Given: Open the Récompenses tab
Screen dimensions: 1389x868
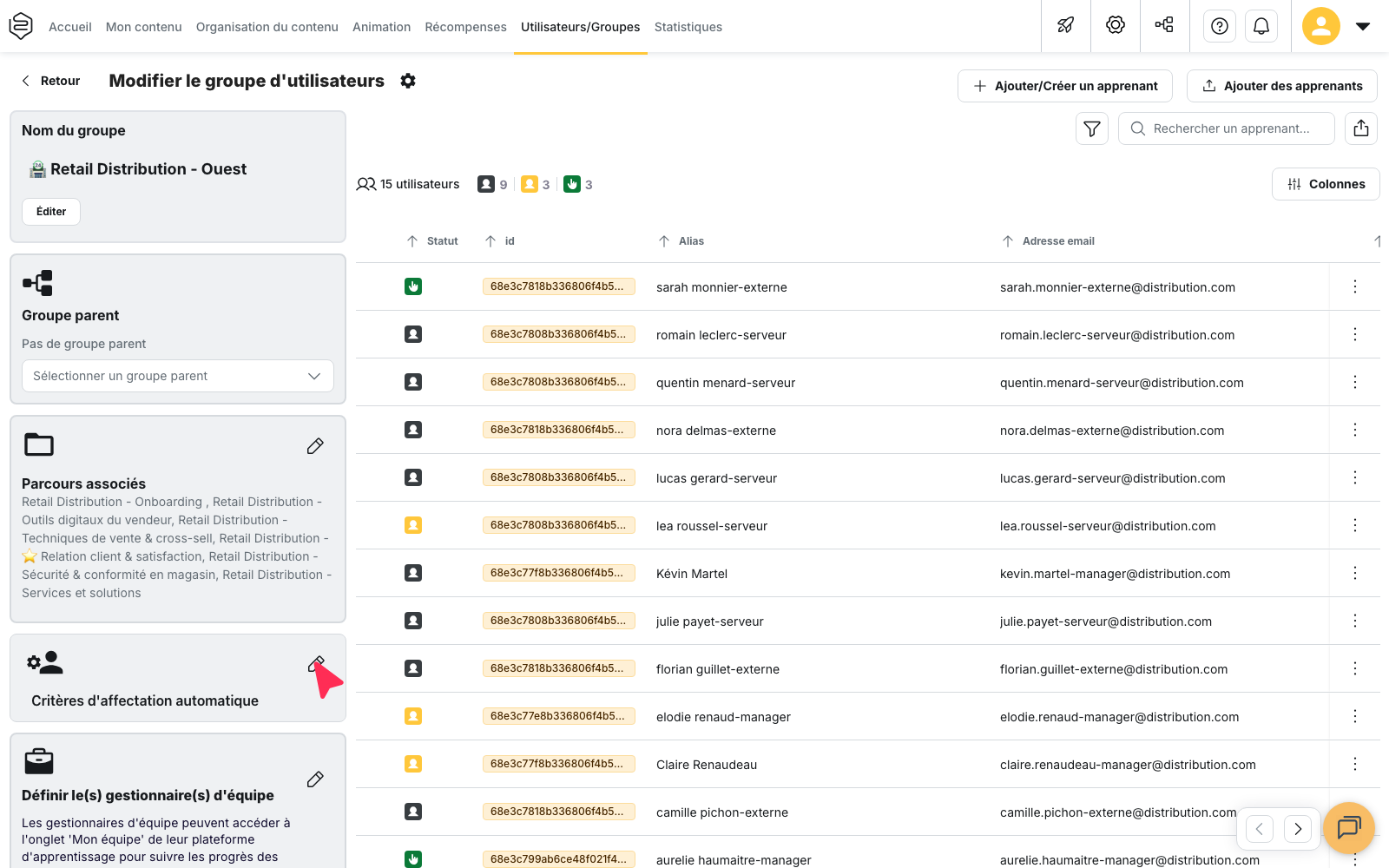Looking at the screenshot, I should tap(465, 27).
